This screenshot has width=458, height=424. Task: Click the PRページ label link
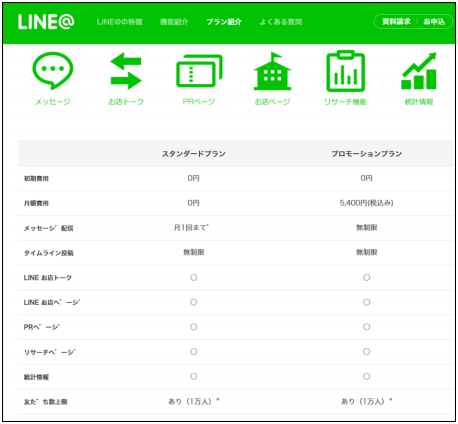pyautogui.click(x=199, y=102)
